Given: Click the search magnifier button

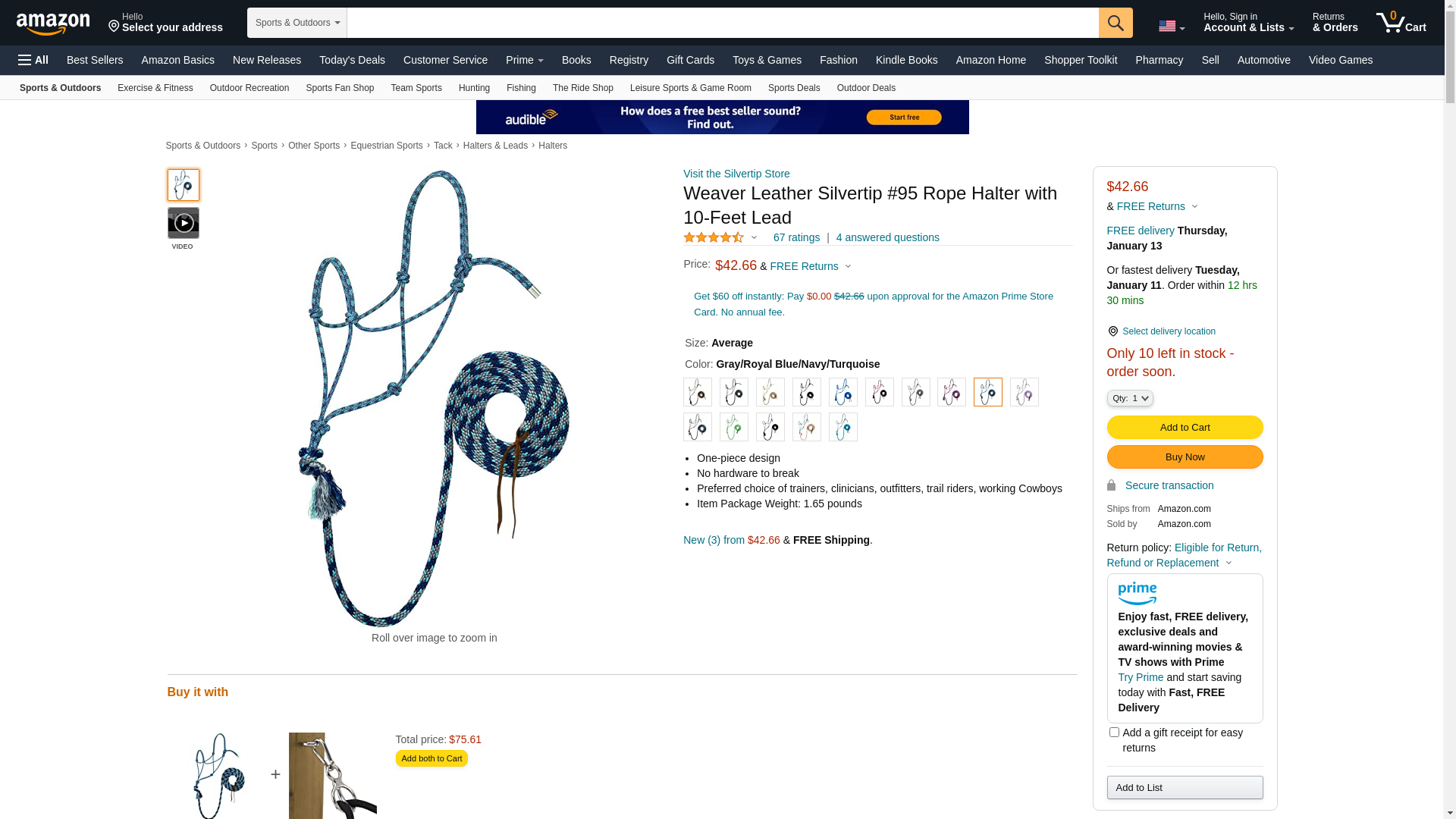Looking at the screenshot, I should [1116, 23].
